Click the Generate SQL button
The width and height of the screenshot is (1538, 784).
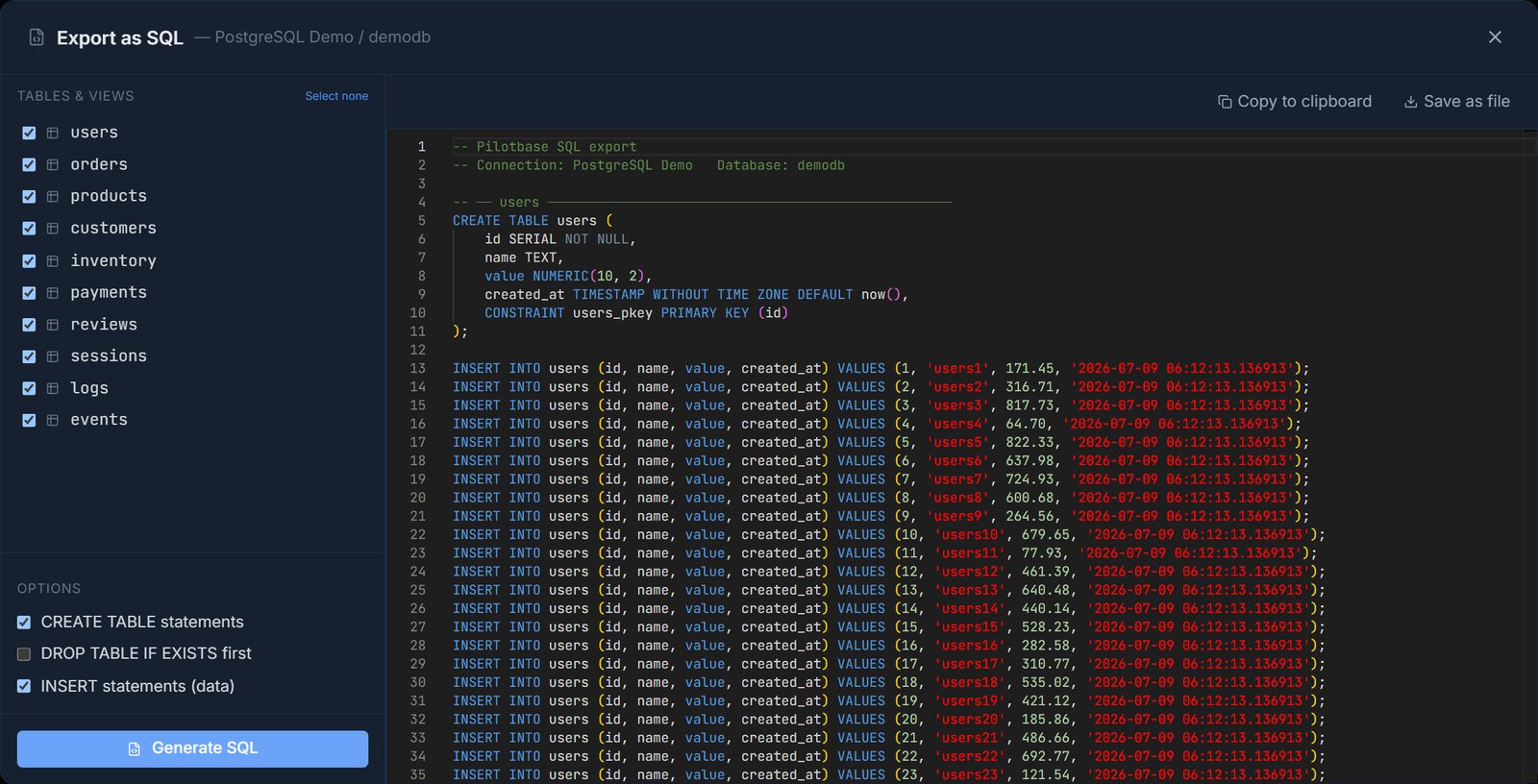coord(192,748)
